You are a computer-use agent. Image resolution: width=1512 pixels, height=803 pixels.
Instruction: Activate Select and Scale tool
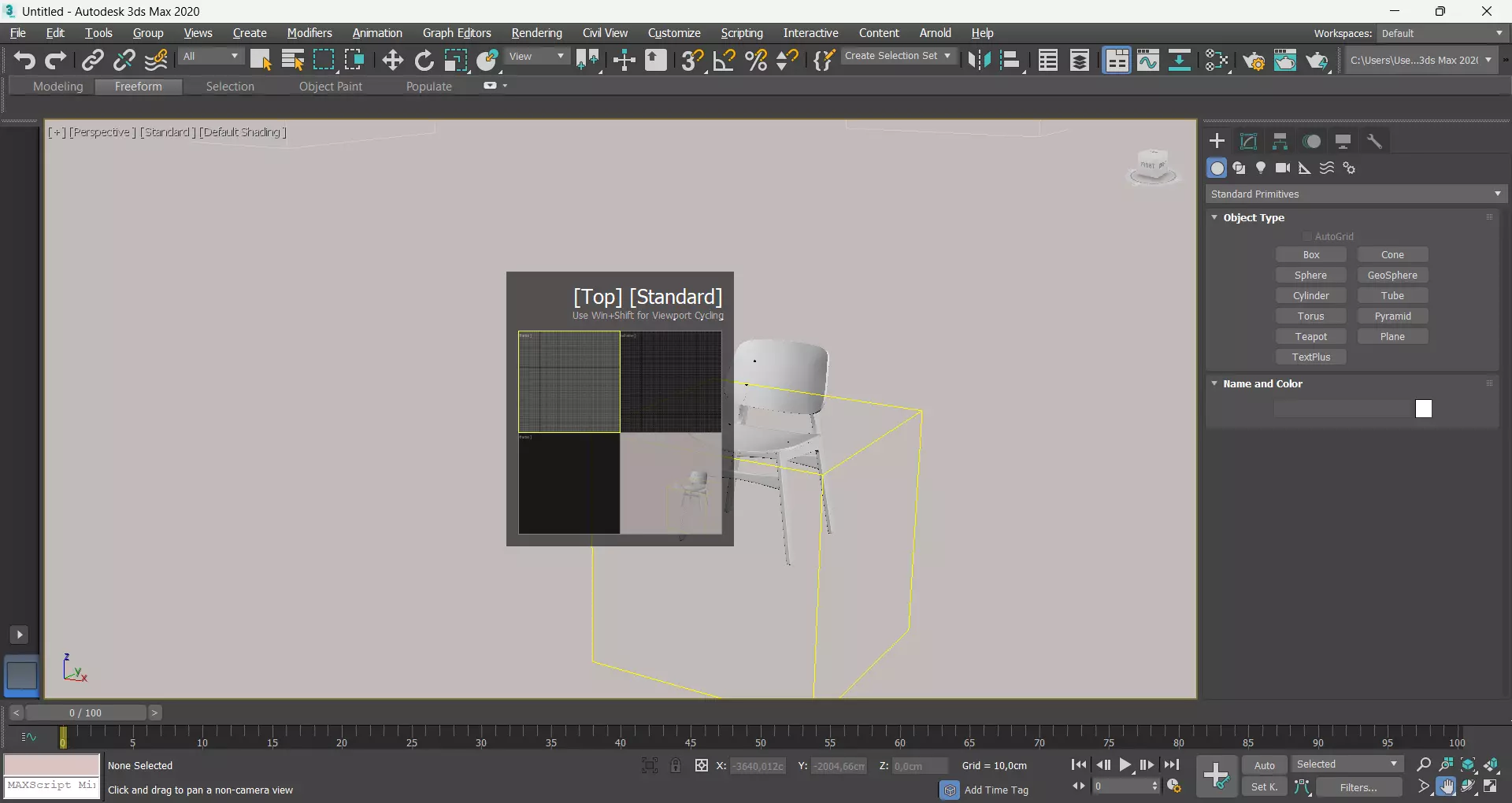pos(455,60)
